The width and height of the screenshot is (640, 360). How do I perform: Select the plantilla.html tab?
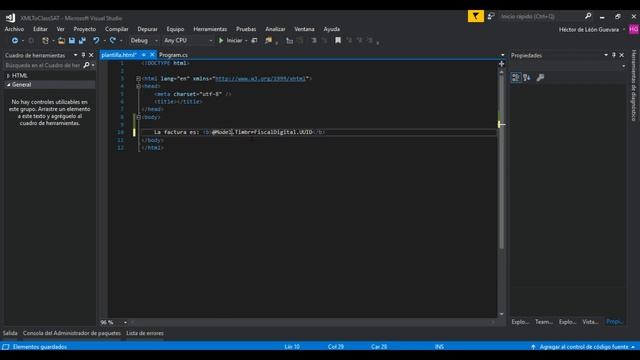click(x=119, y=55)
